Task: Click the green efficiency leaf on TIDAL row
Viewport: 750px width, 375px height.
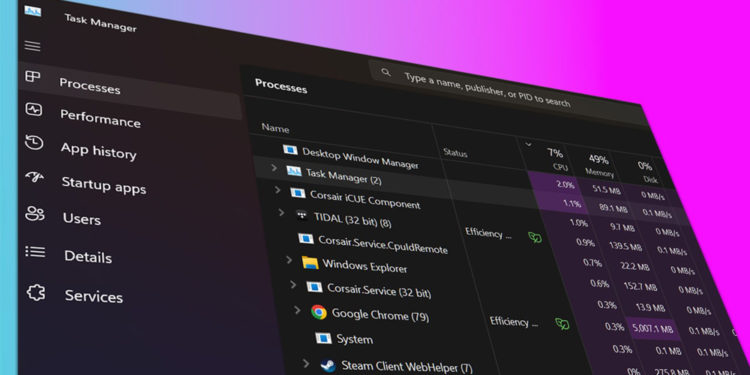Action: point(535,237)
